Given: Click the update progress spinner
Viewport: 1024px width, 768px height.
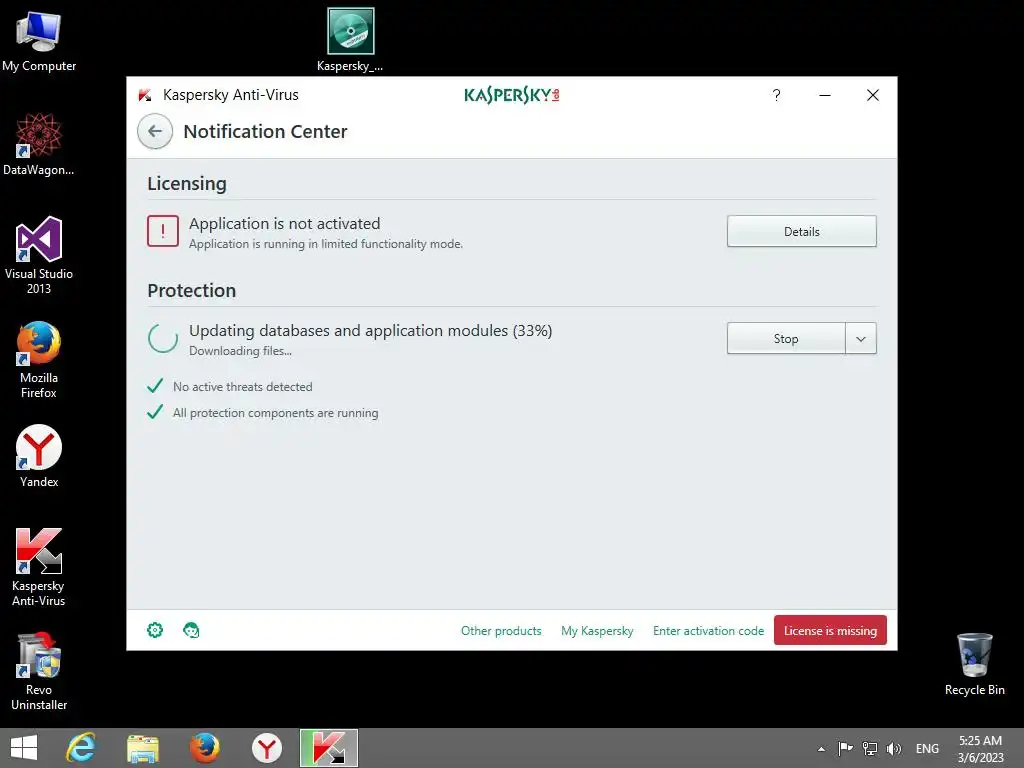Looking at the screenshot, I should point(163,338).
